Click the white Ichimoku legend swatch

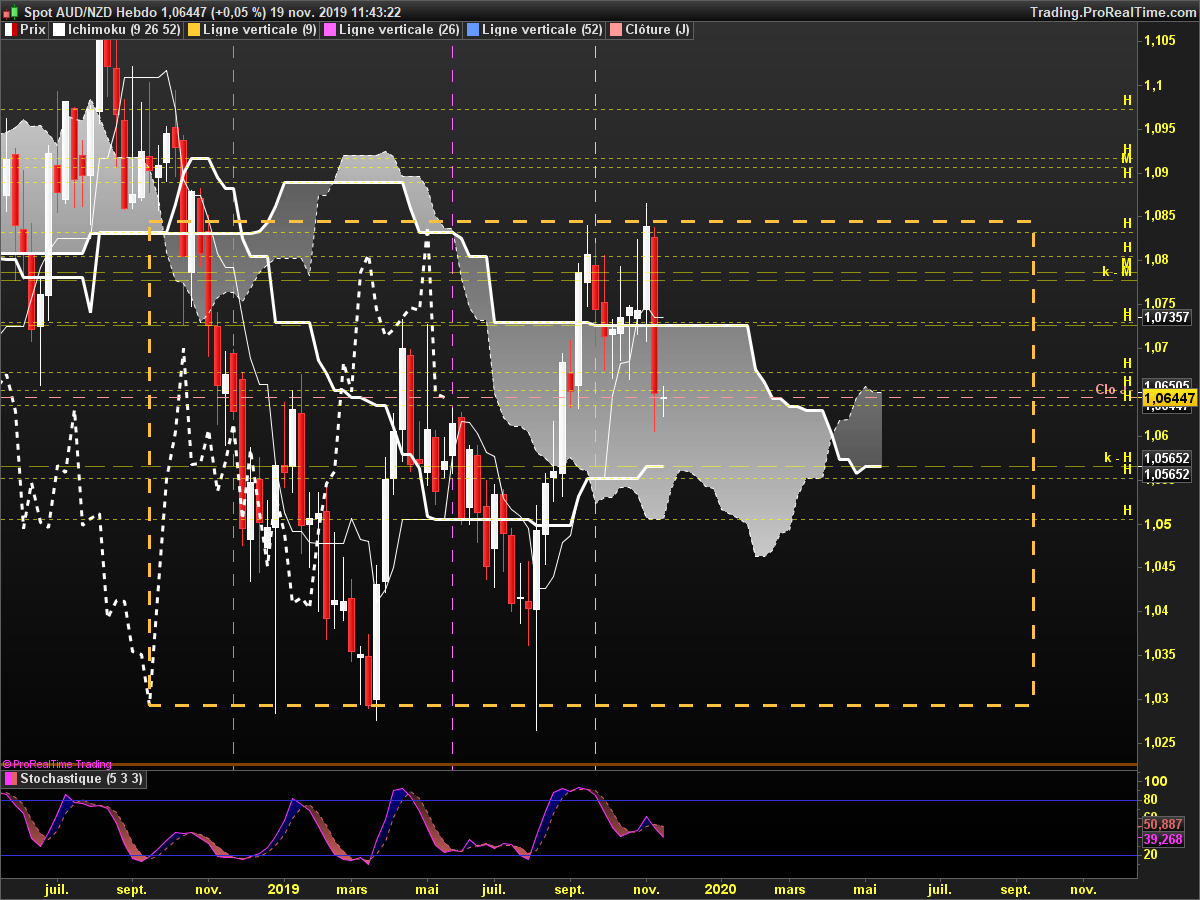[59, 30]
